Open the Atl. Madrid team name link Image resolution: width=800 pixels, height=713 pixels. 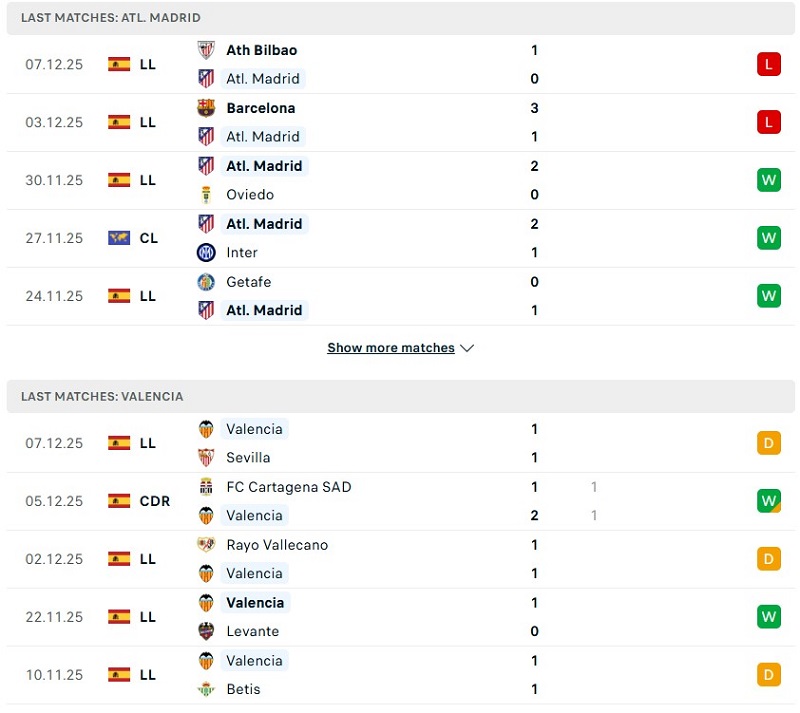pos(263,78)
